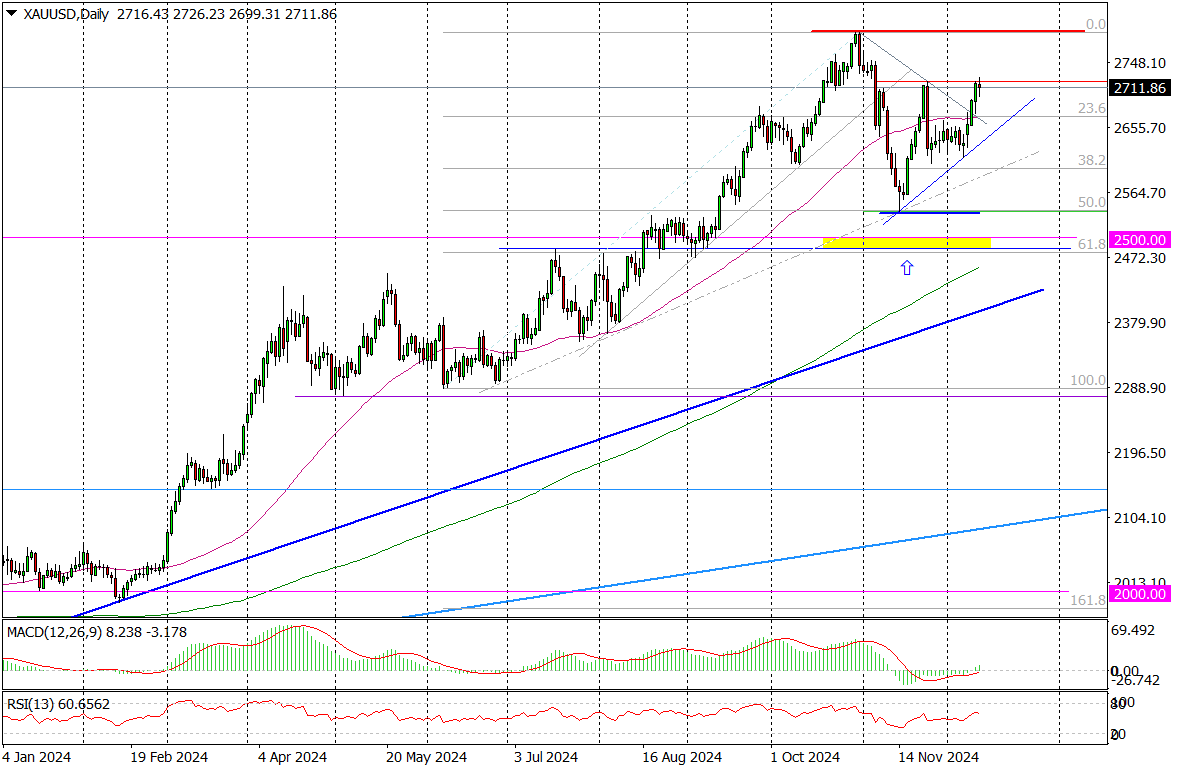Screen dimensions: 1179x771
Task: Click the MACD scale value -26.742
Action: tap(1135, 681)
